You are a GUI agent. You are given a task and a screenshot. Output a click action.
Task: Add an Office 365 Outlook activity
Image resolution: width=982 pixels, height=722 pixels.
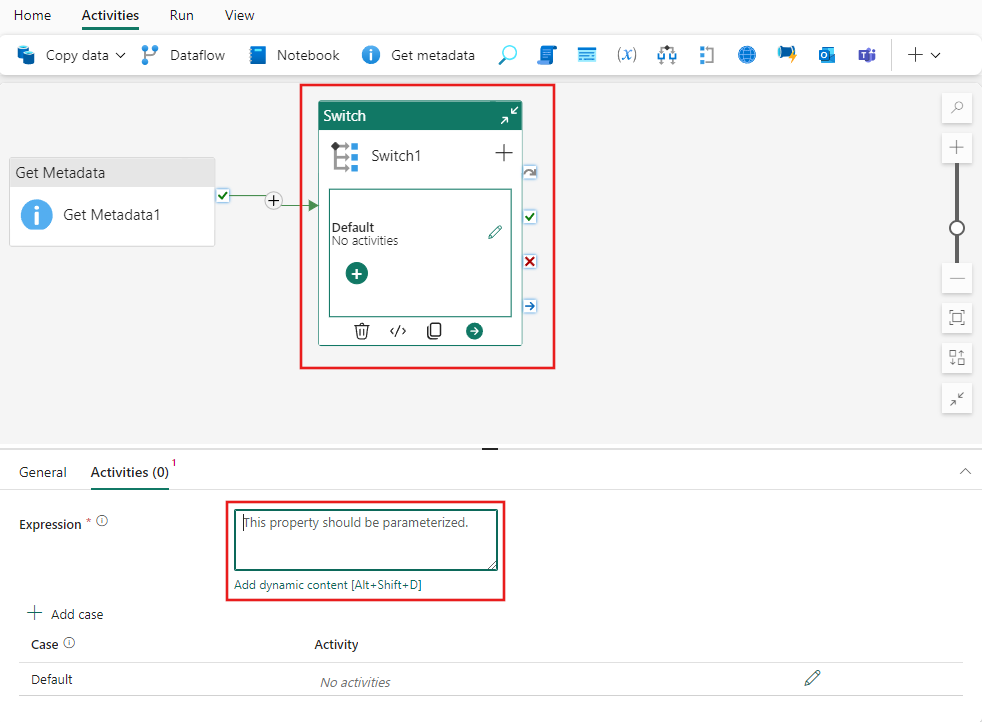(826, 55)
